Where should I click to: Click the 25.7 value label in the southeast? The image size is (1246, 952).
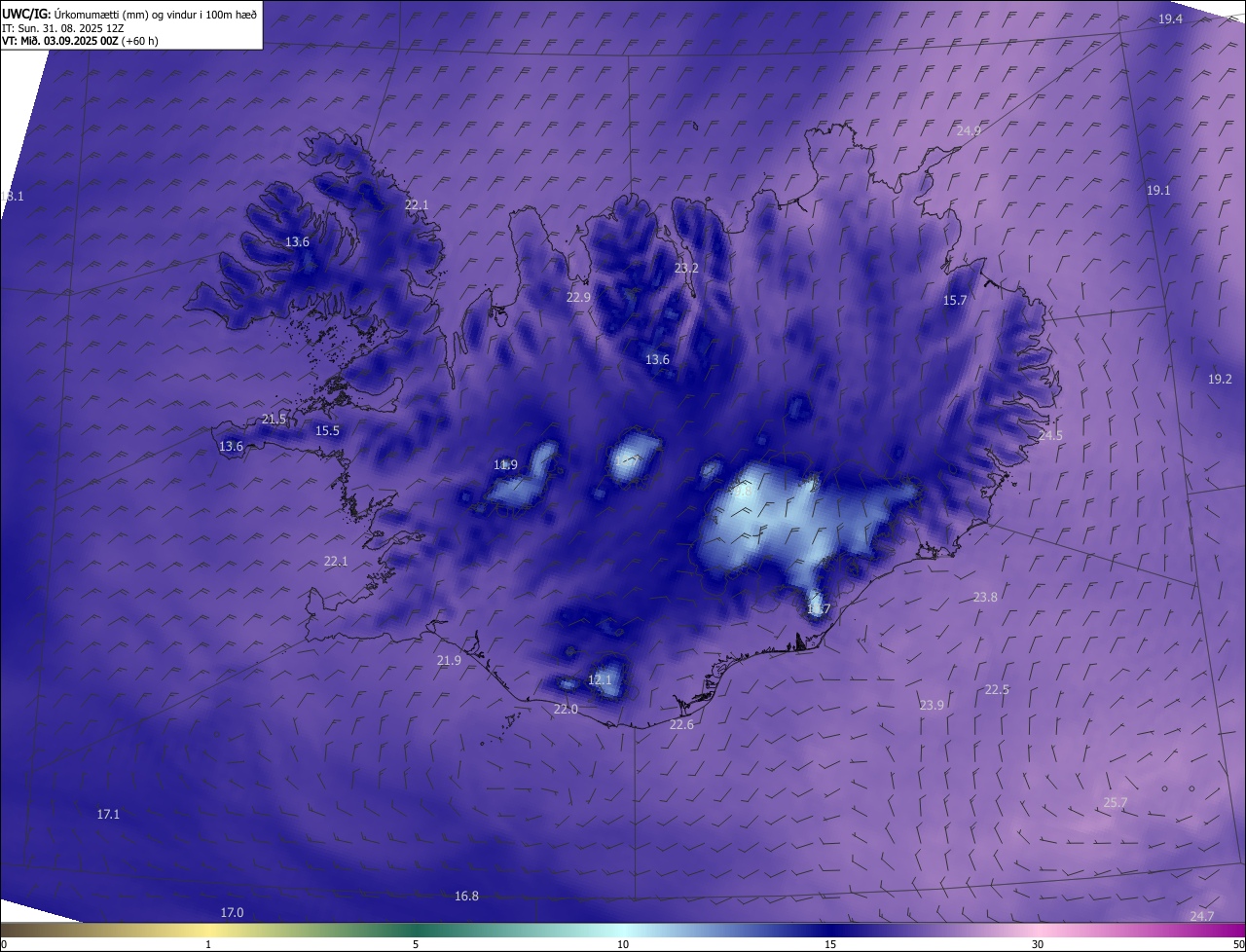1115,803
